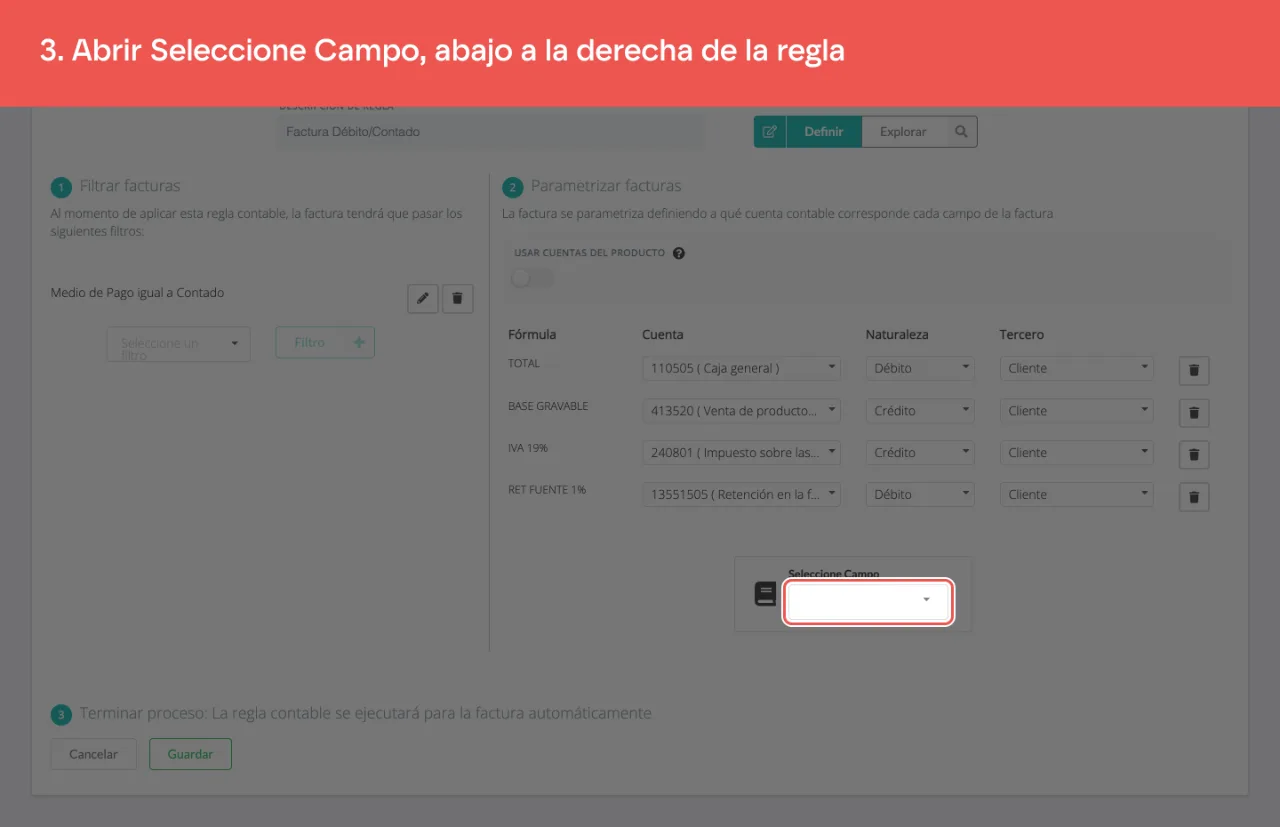Screen dimensions: 1280x827
Task: Click the book icon beside Seleccione Campo
Action: 765,595
